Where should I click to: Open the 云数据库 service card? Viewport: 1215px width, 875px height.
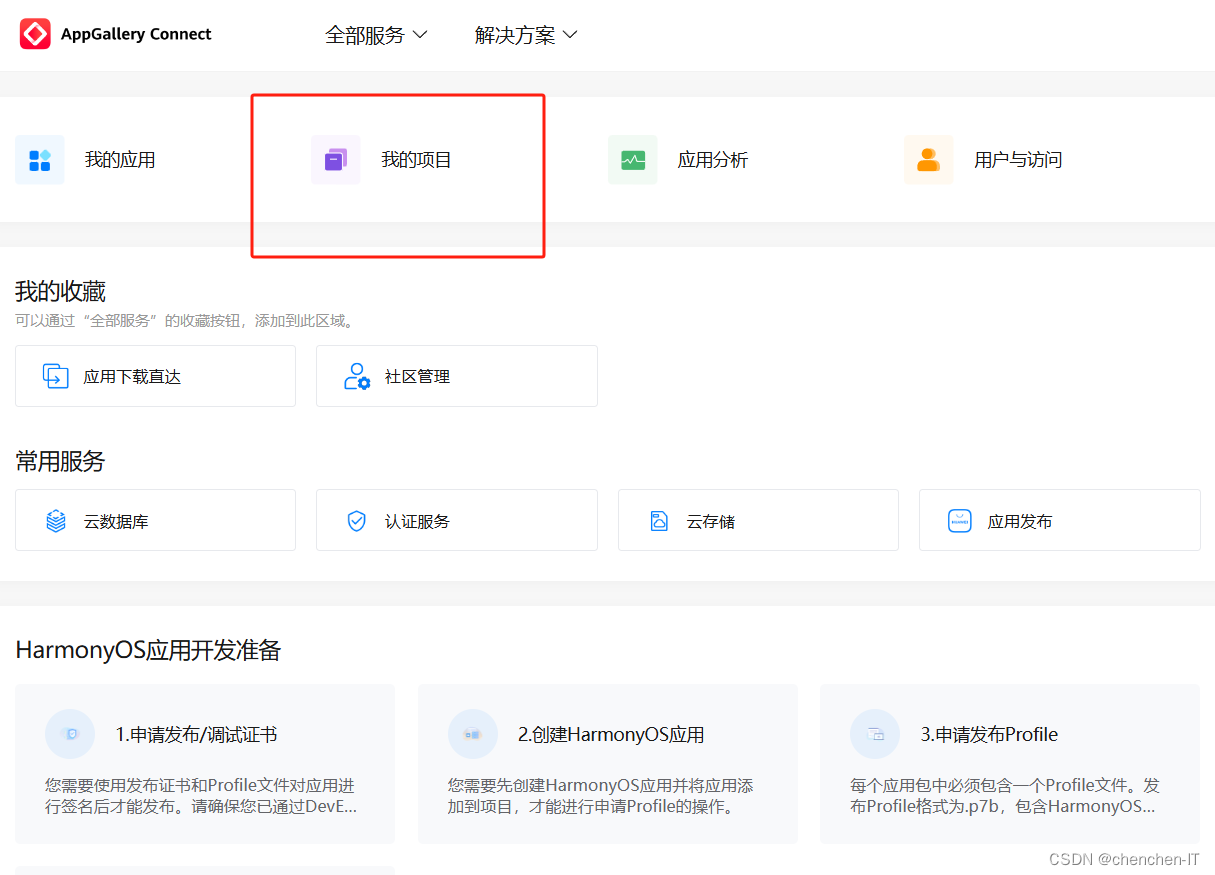(x=155, y=520)
